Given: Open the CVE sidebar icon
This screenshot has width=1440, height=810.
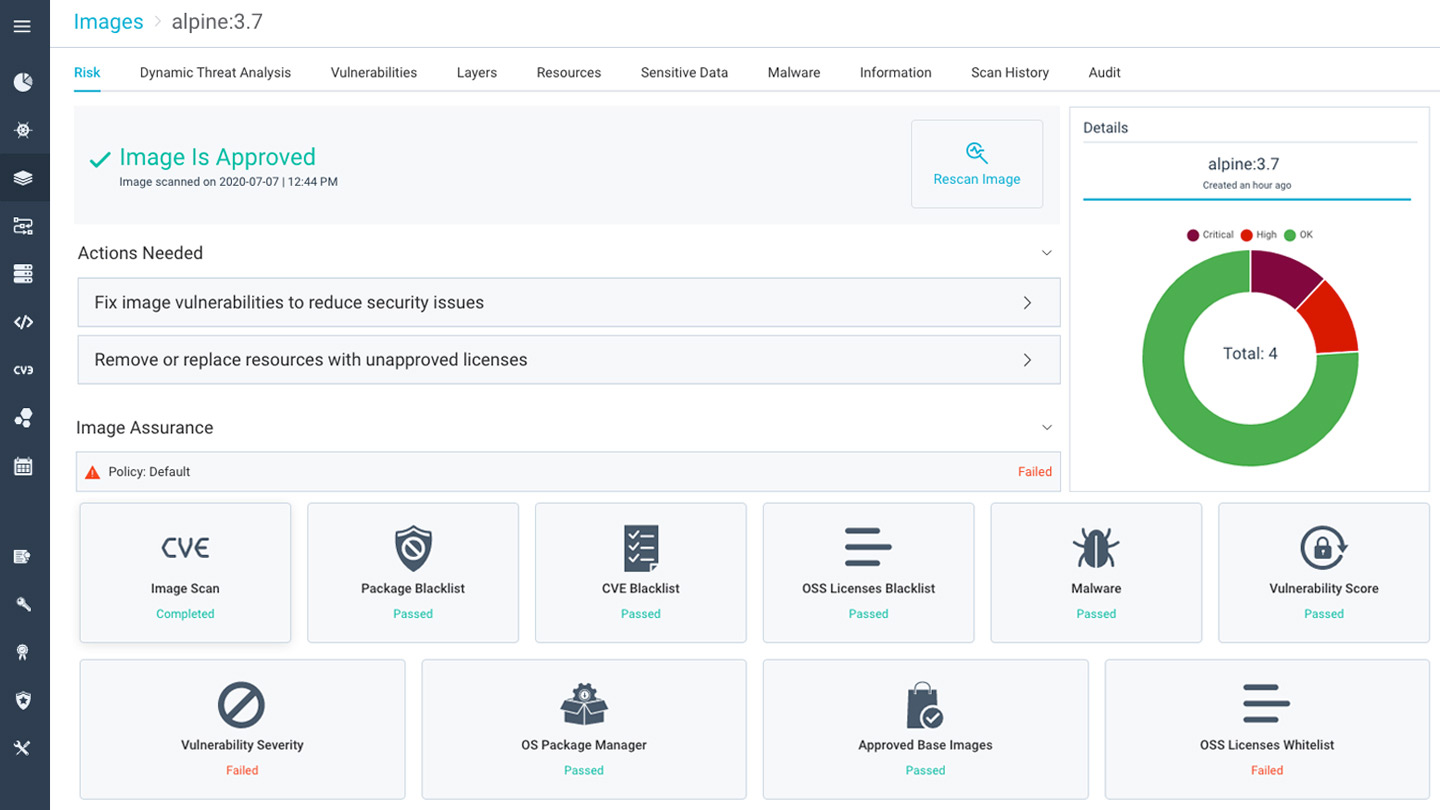Looking at the screenshot, I should (x=23, y=370).
